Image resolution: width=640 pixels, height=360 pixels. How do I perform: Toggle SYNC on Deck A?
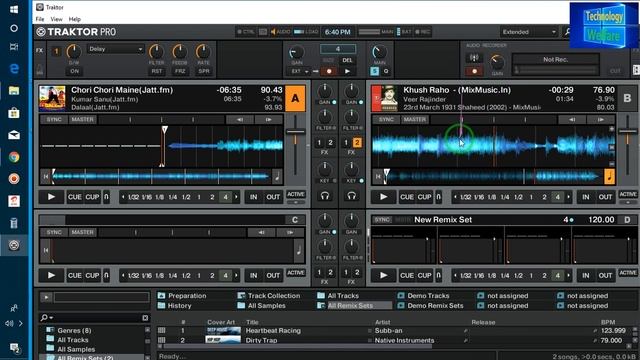[x=54, y=120]
